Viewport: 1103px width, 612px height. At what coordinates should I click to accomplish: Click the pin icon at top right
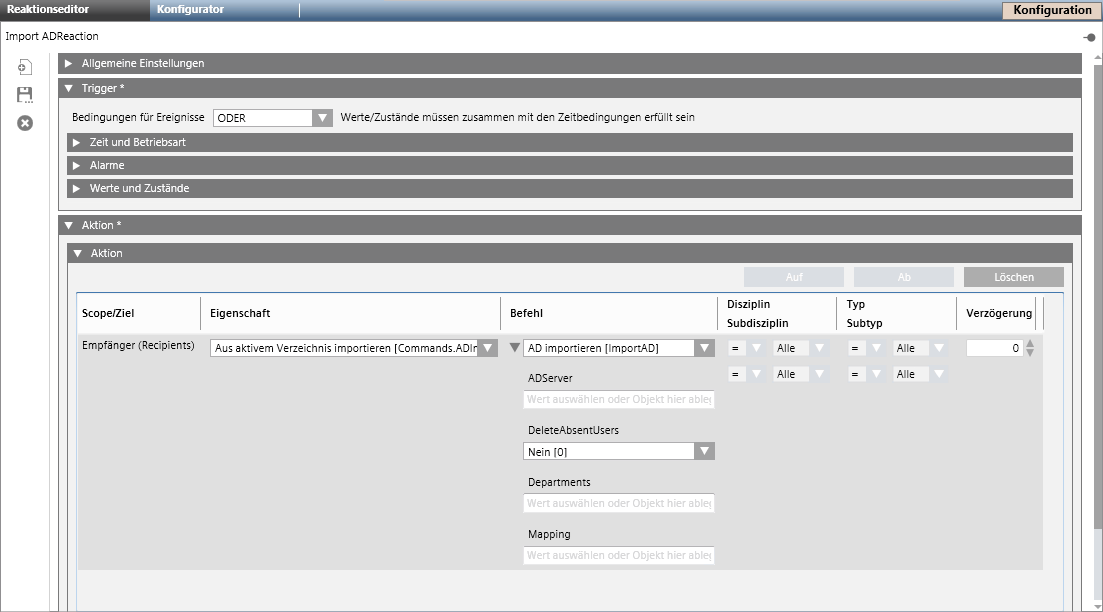coord(1089,37)
